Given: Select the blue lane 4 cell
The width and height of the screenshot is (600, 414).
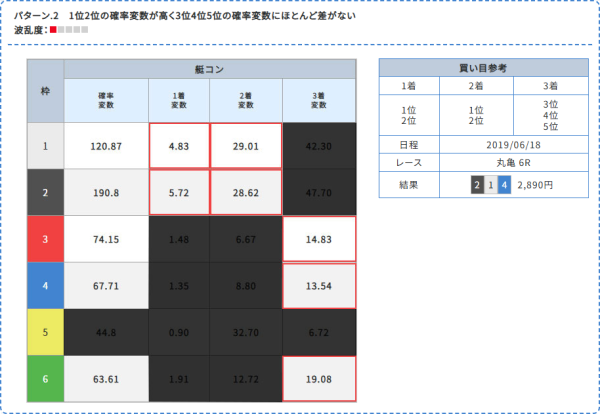Looking at the screenshot, I should (46, 289).
